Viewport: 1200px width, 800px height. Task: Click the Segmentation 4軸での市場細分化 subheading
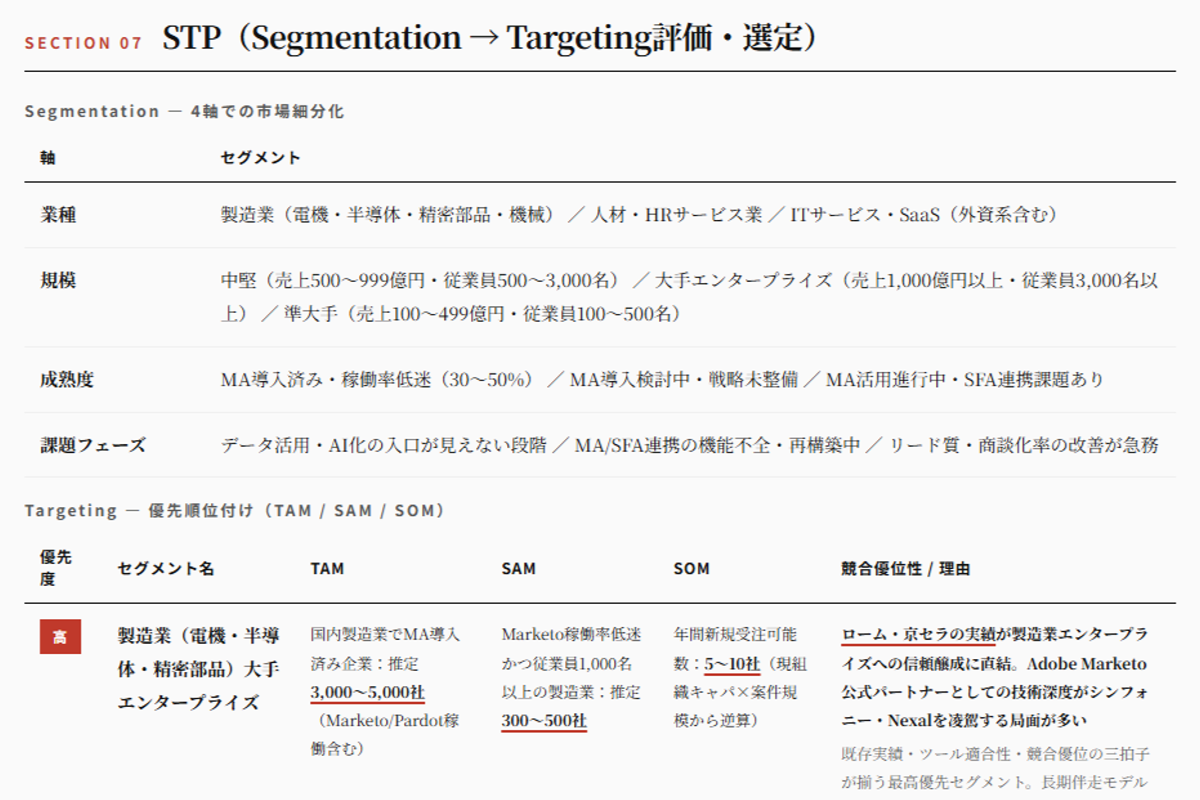click(184, 111)
